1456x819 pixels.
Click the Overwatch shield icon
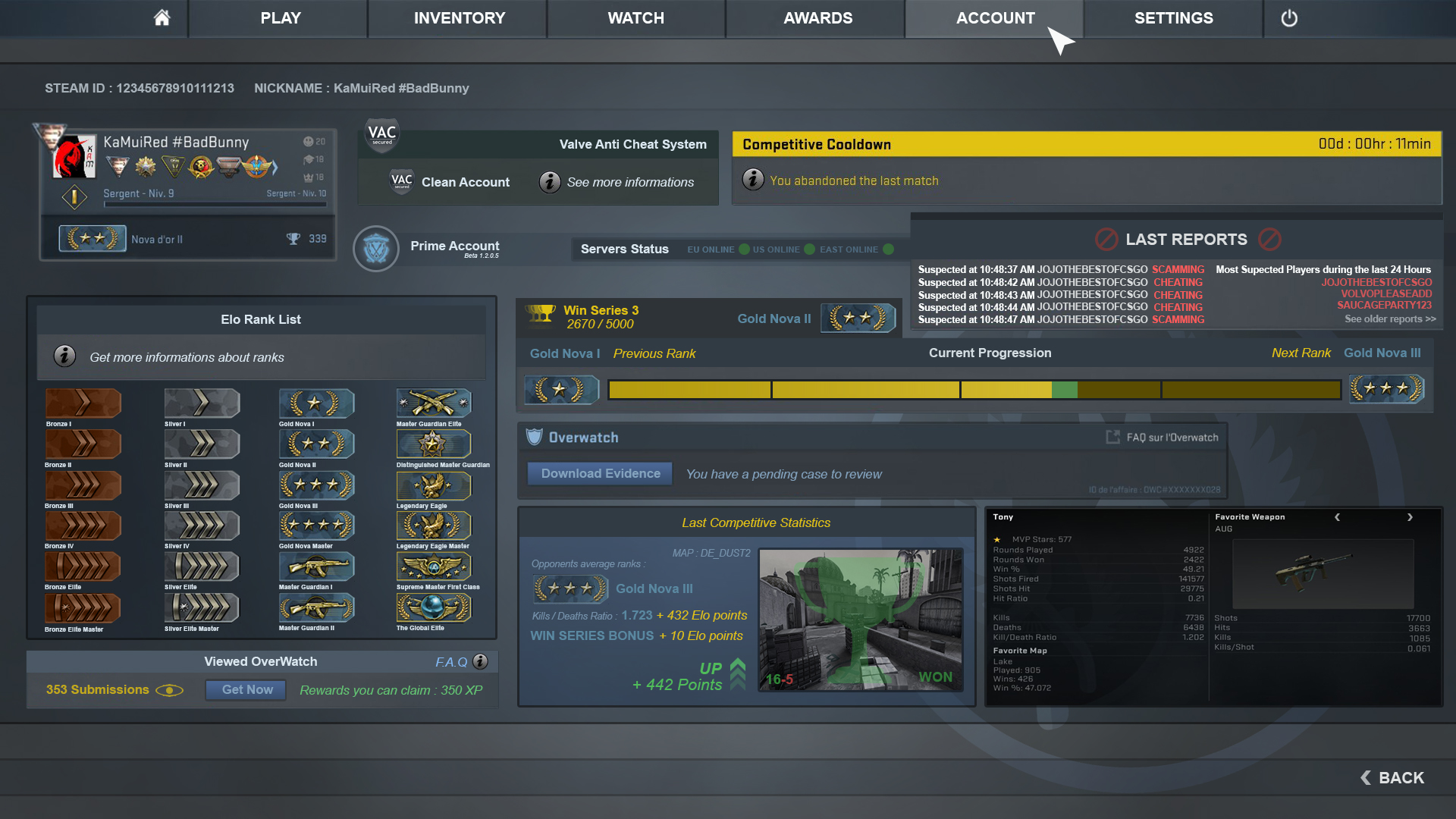point(535,437)
